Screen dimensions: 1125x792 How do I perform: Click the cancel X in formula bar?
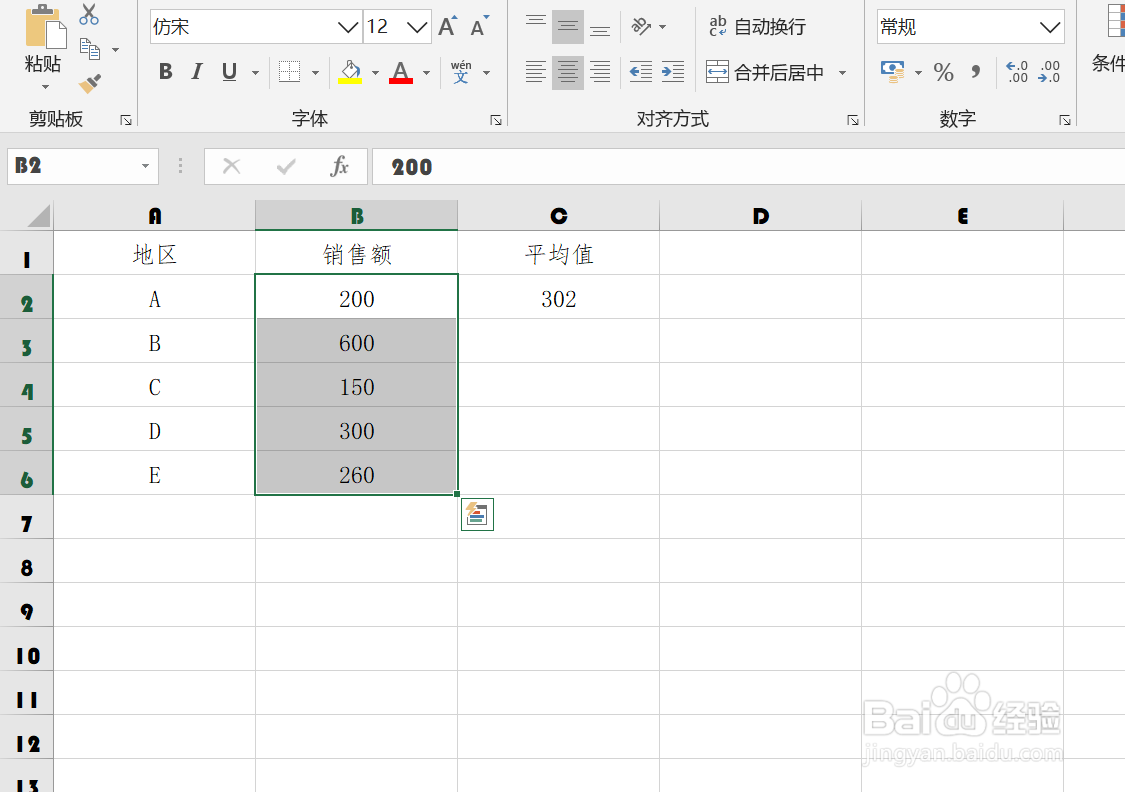(x=231, y=166)
